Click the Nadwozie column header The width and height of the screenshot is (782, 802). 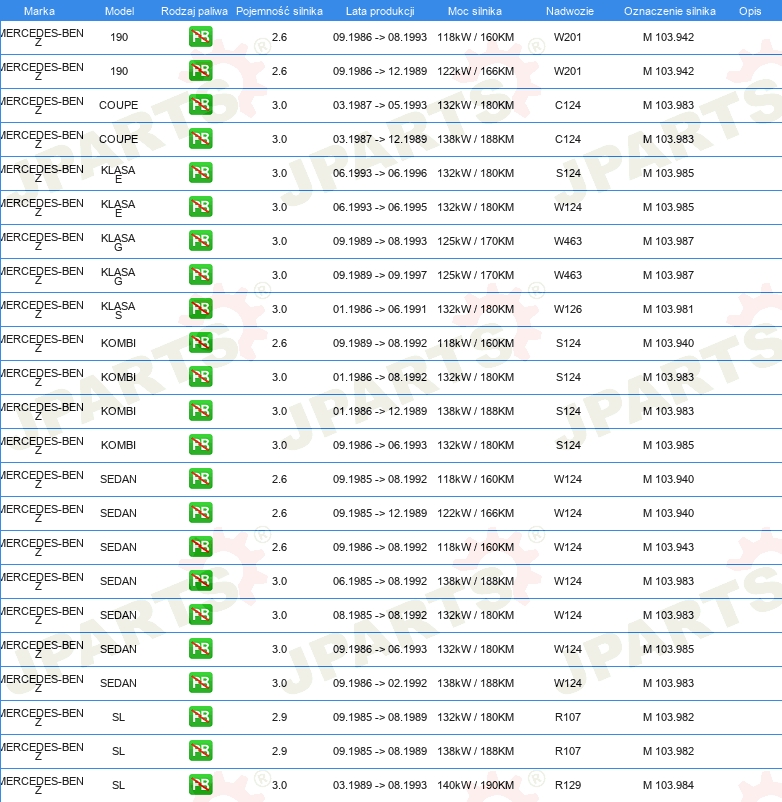point(569,11)
